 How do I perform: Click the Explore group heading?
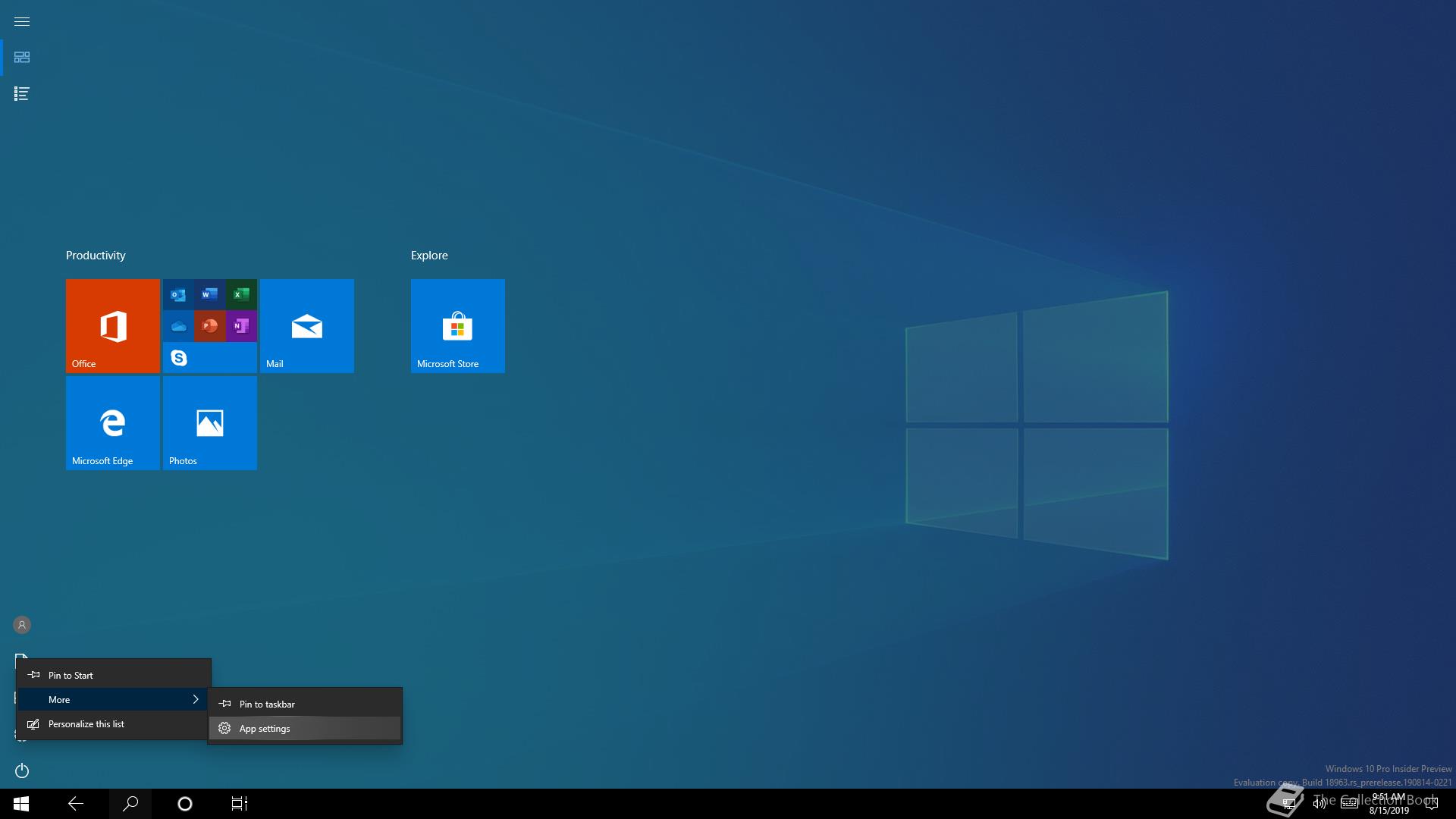[429, 256]
